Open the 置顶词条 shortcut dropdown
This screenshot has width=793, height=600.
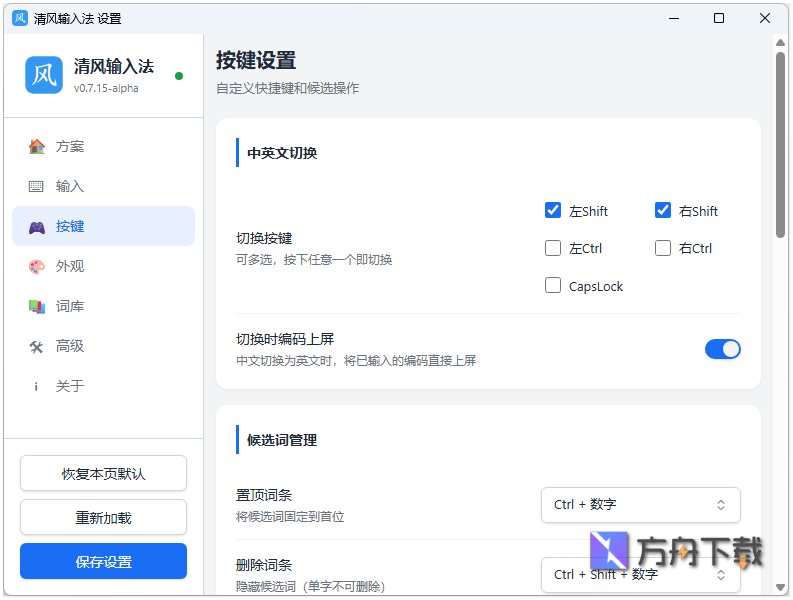click(x=641, y=505)
